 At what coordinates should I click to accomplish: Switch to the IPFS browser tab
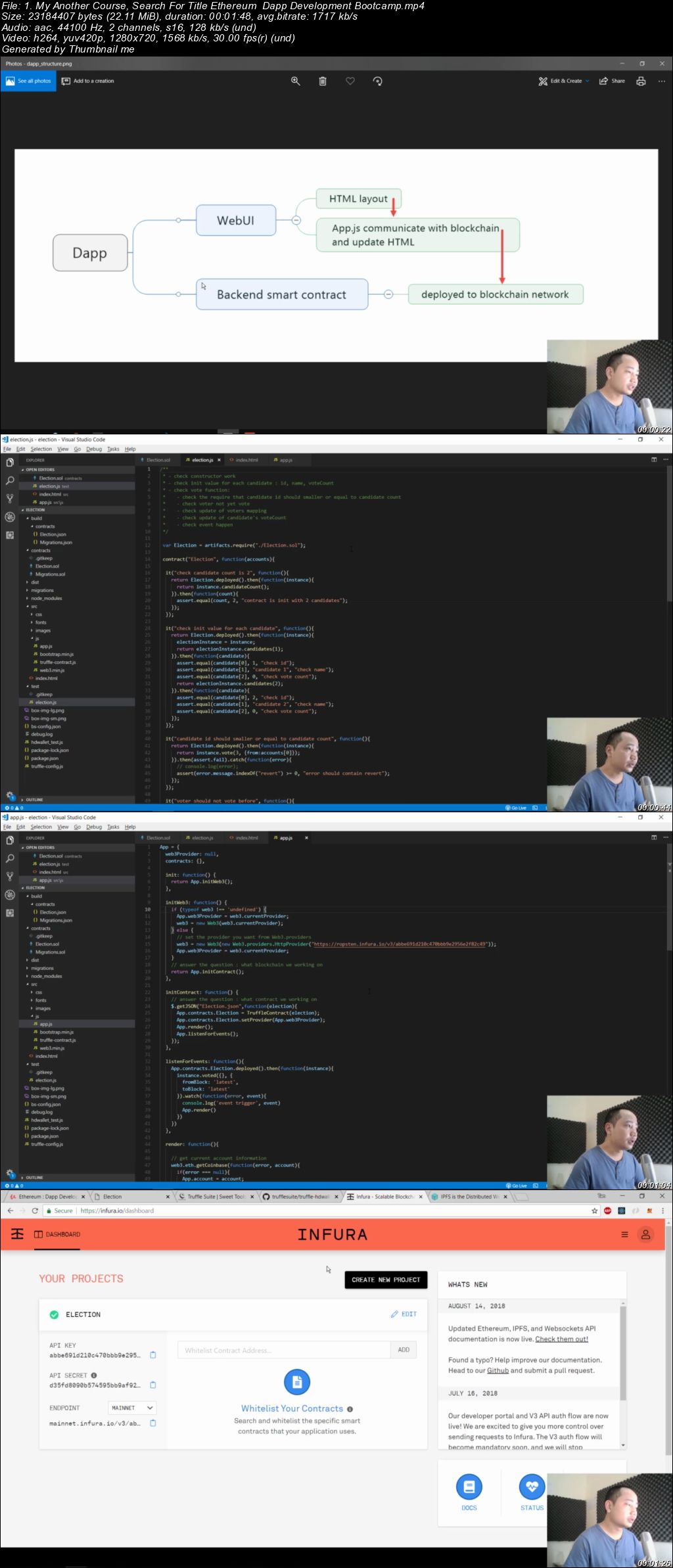coord(469,1197)
